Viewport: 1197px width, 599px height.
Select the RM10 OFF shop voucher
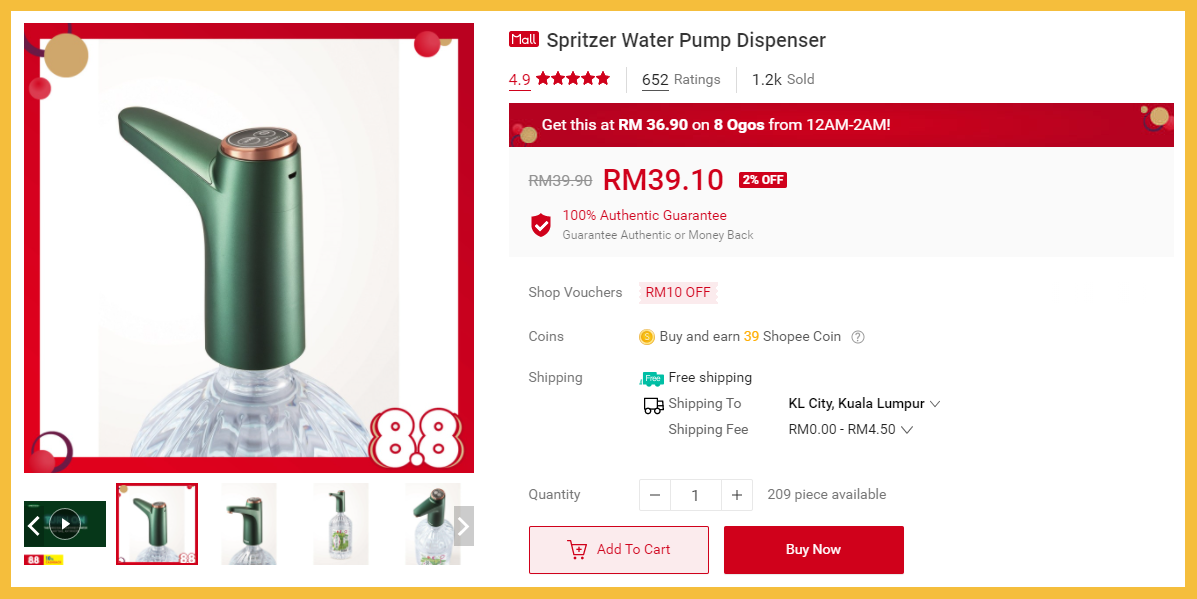point(679,292)
